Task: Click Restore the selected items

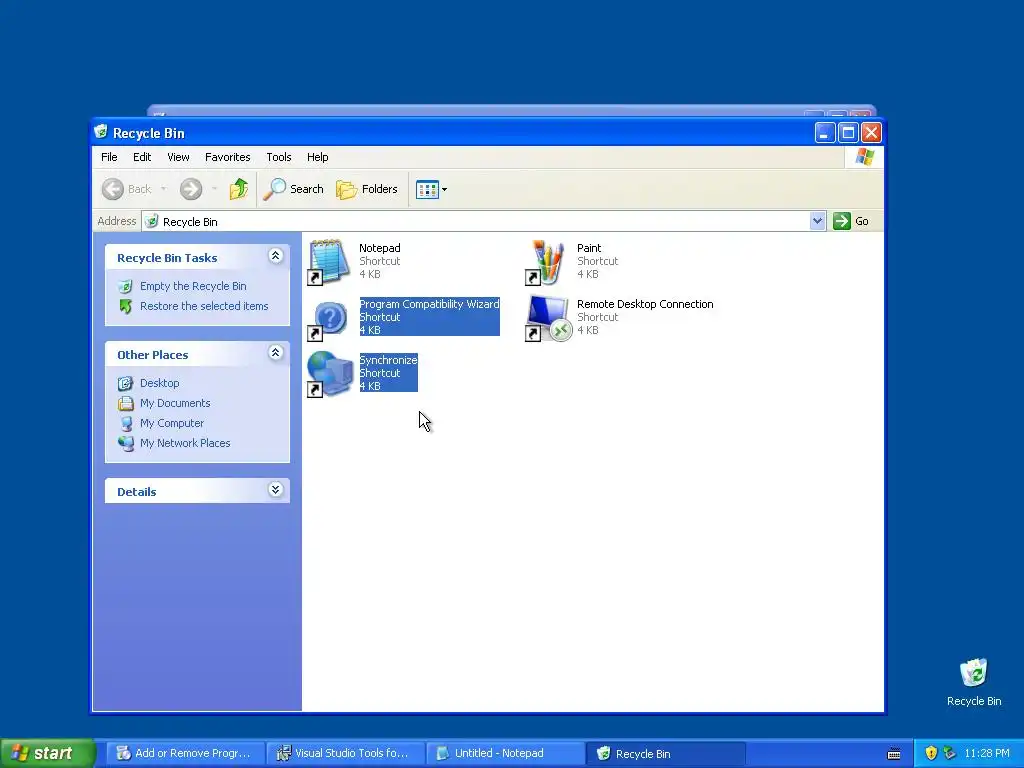Action: coord(204,306)
